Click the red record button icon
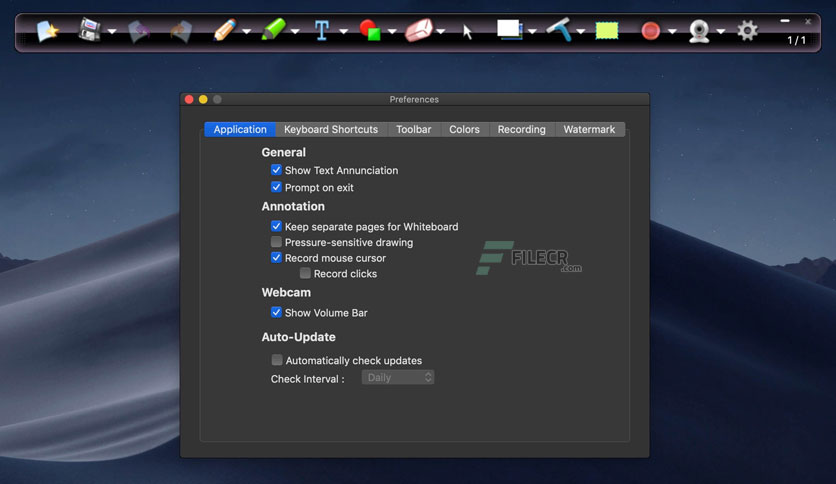The image size is (836, 484). pyautogui.click(x=650, y=31)
